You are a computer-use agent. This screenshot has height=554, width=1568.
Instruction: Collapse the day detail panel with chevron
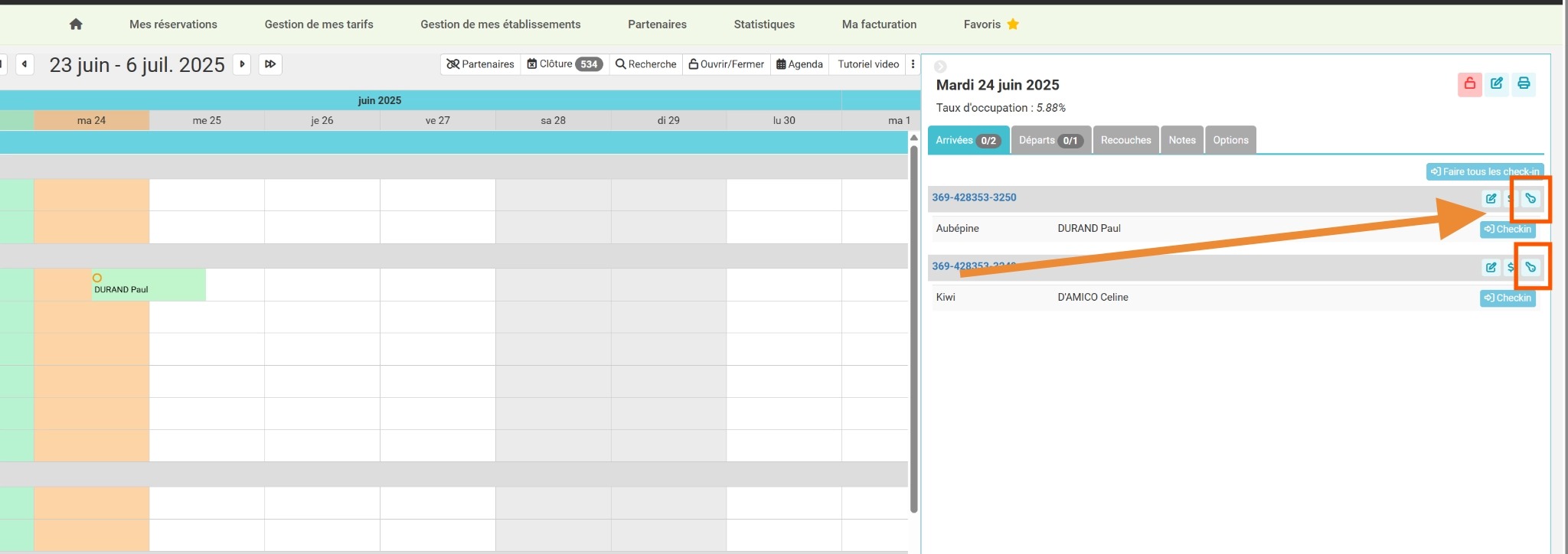(x=940, y=67)
